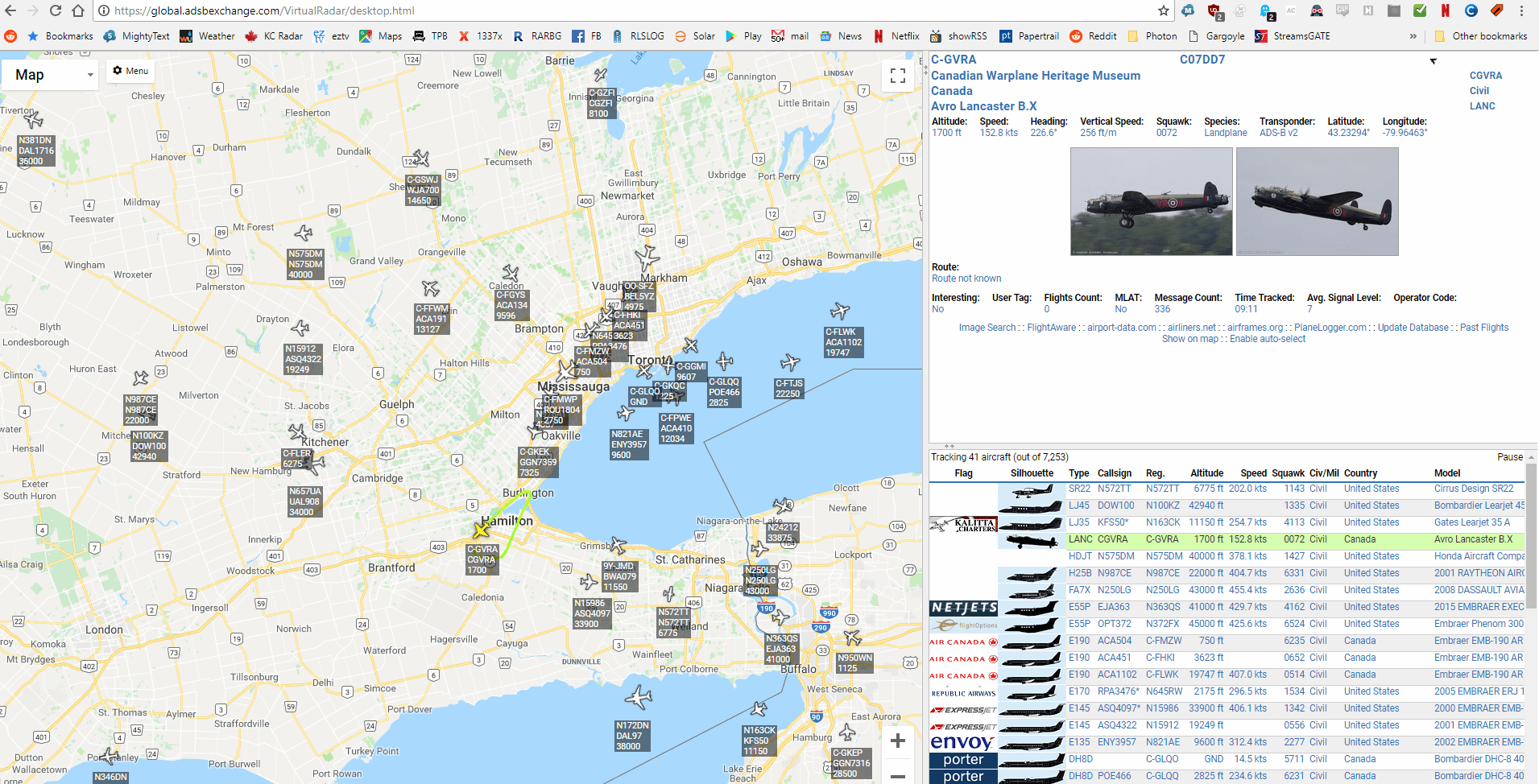Select the ACA1102 aircraft marker on the map
The width and height of the screenshot is (1539, 784).
point(840,311)
